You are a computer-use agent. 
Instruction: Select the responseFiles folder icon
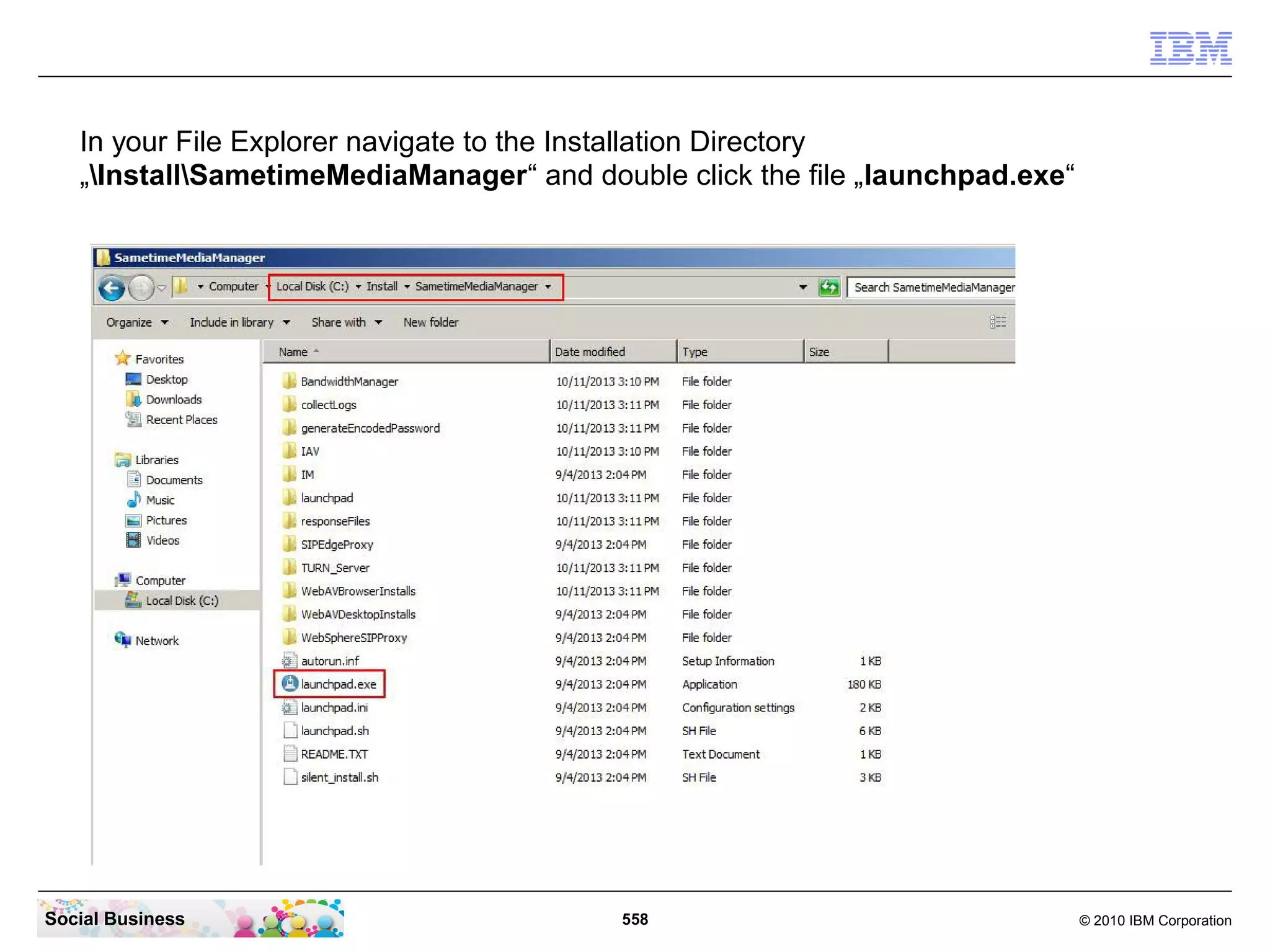(x=289, y=521)
